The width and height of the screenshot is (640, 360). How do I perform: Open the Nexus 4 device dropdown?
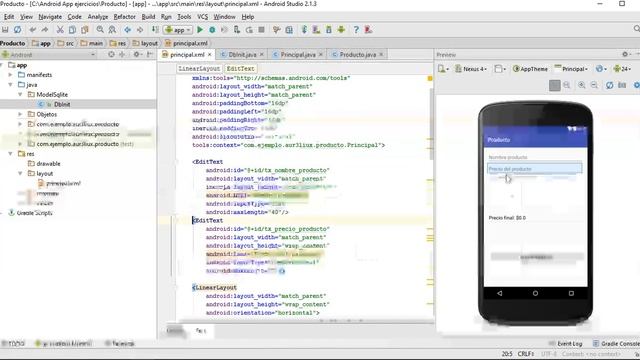click(471, 69)
